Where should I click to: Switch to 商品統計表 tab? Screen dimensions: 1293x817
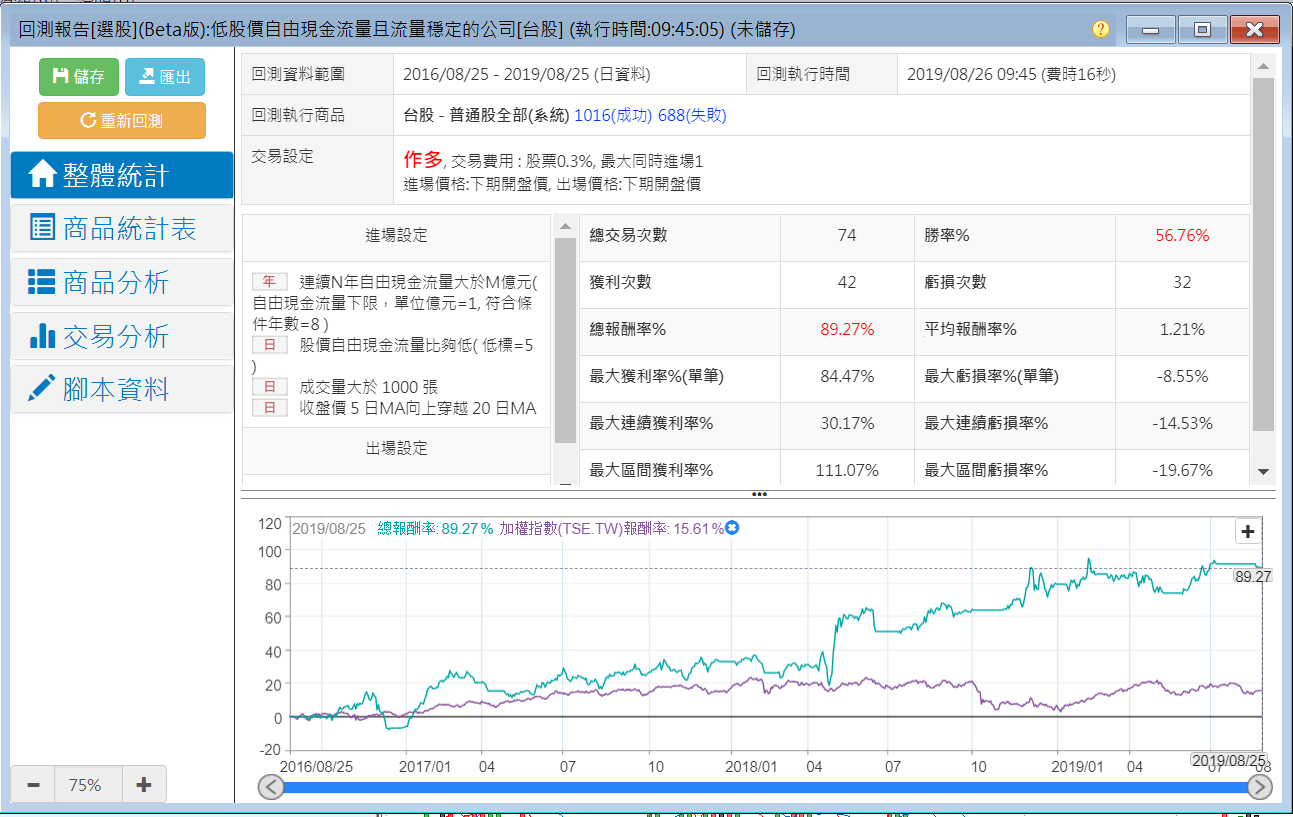[122, 229]
